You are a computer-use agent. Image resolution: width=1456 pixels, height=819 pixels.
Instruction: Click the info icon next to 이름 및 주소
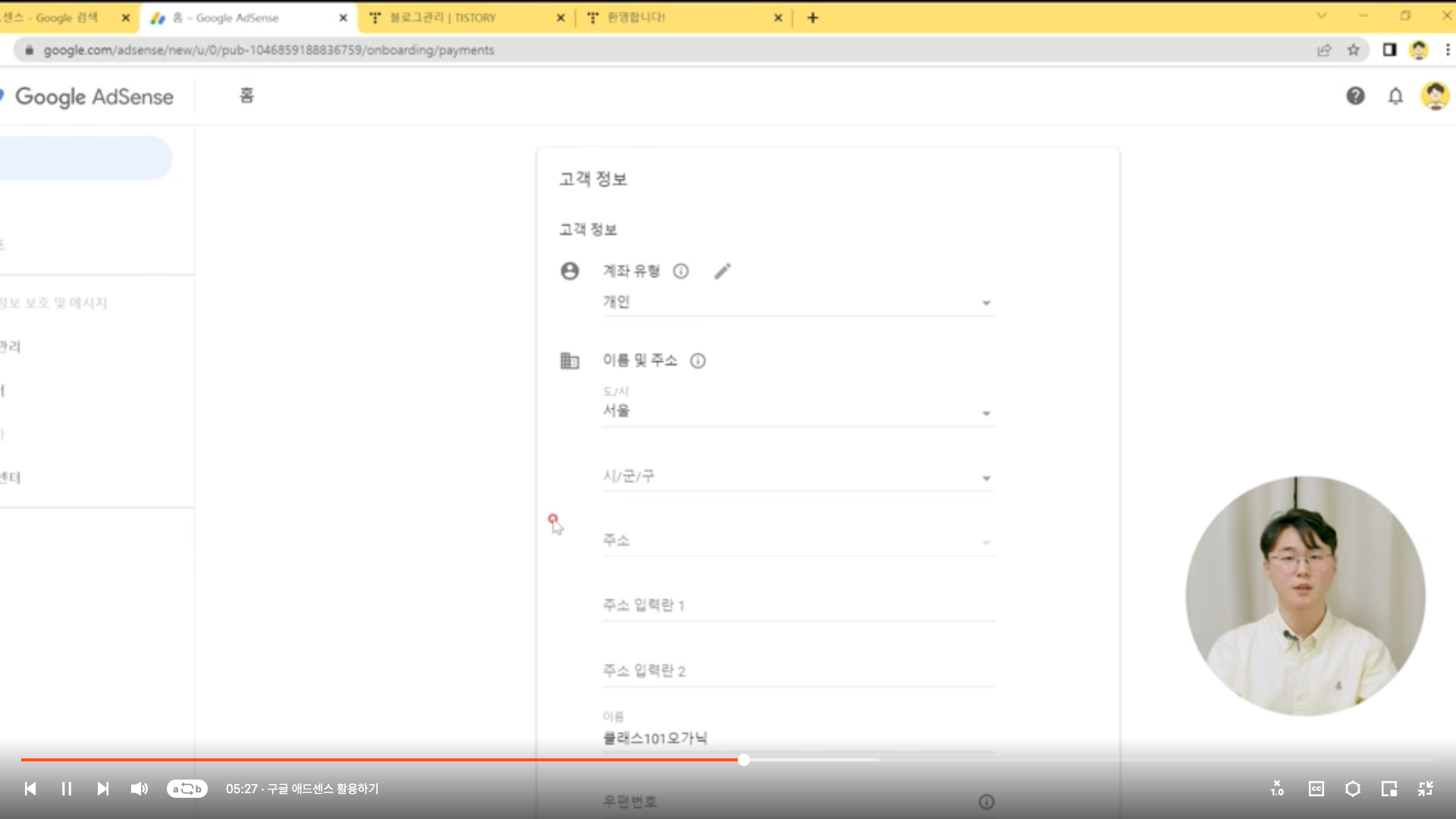[x=698, y=361]
